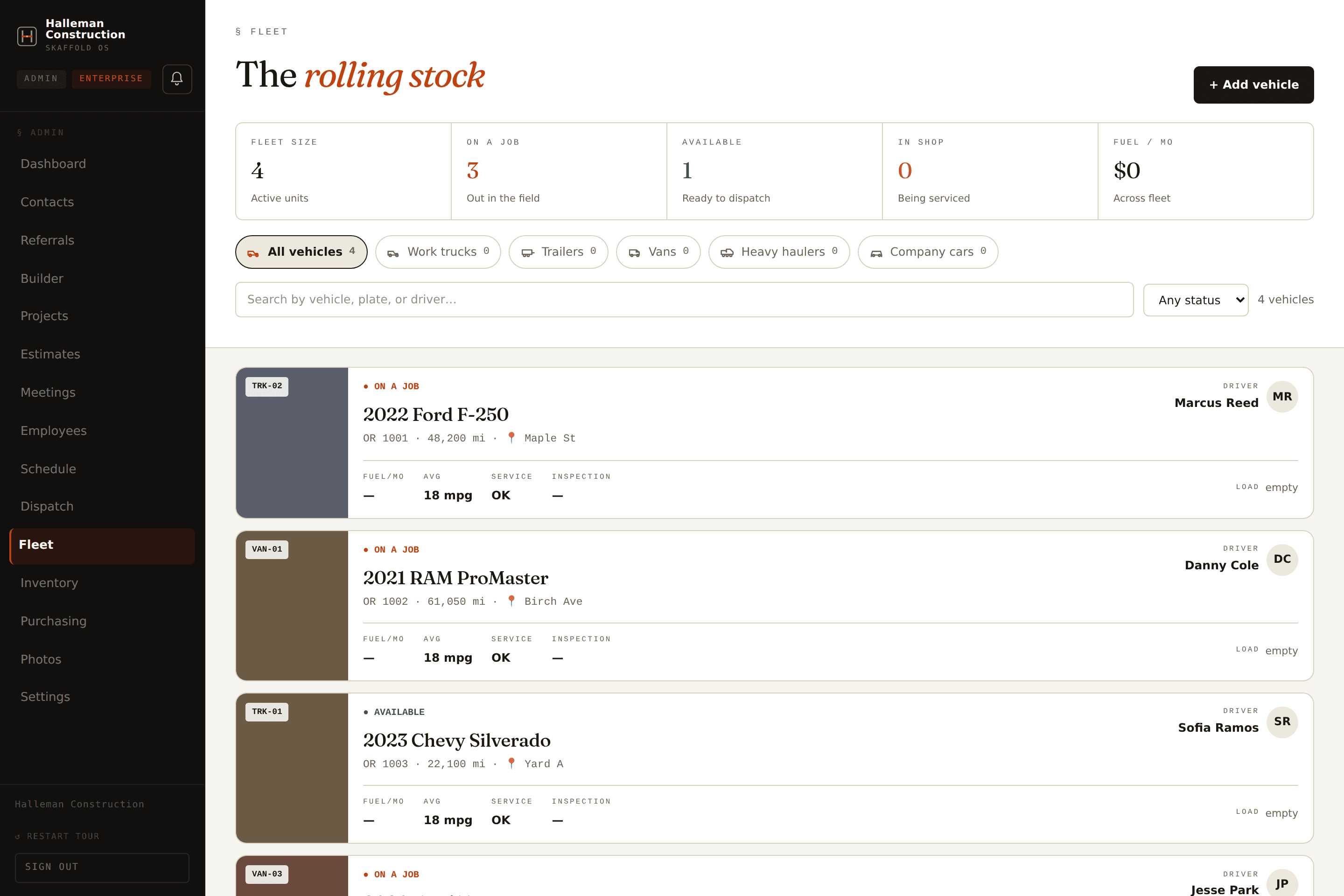Click the '4 vehicles' result count
Image resolution: width=1344 pixels, height=896 pixels.
1285,300
